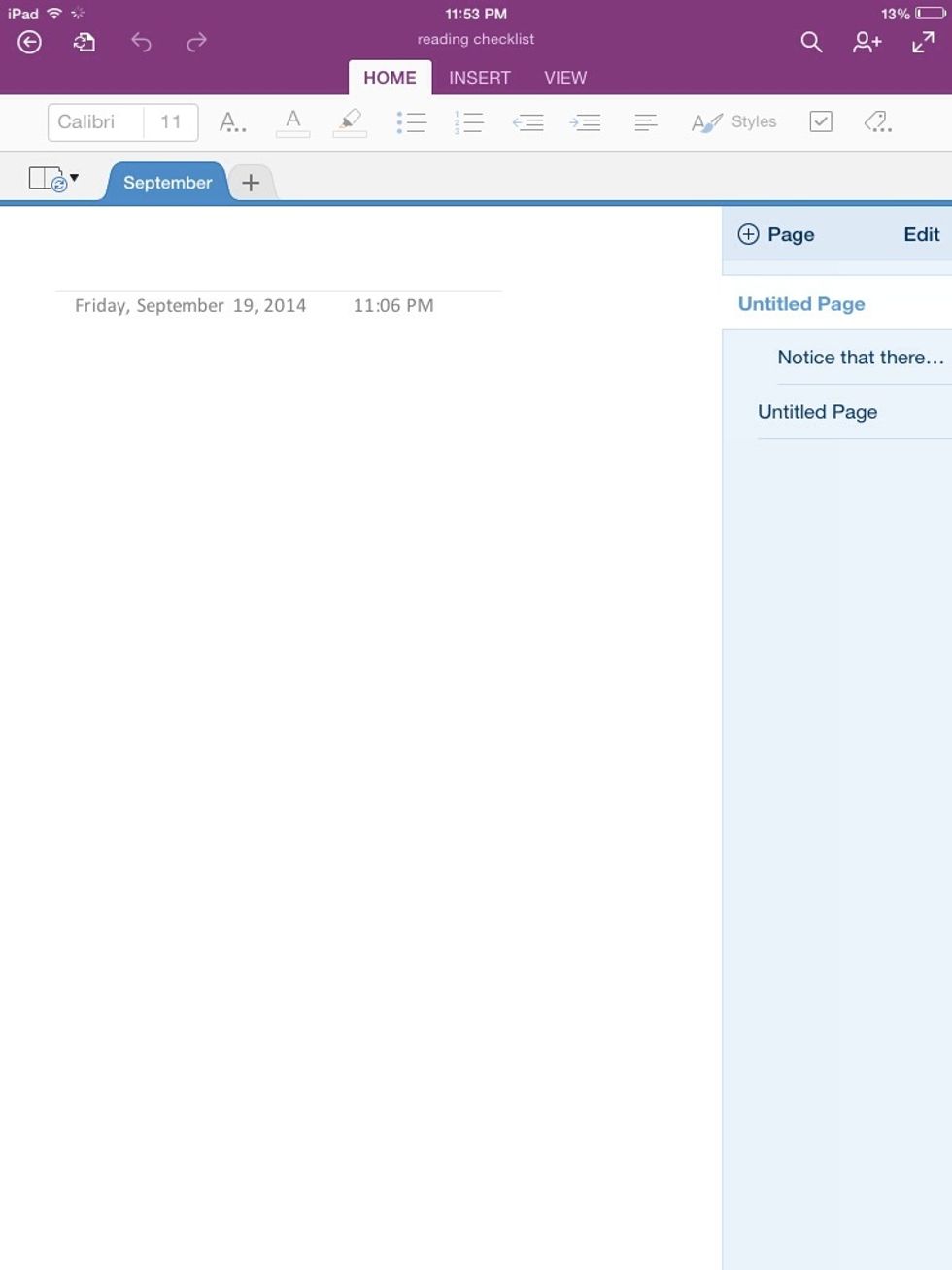Image resolution: width=952 pixels, height=1270 pixels.
Task: Open the VIEW tab
Action: pos(564,77)
